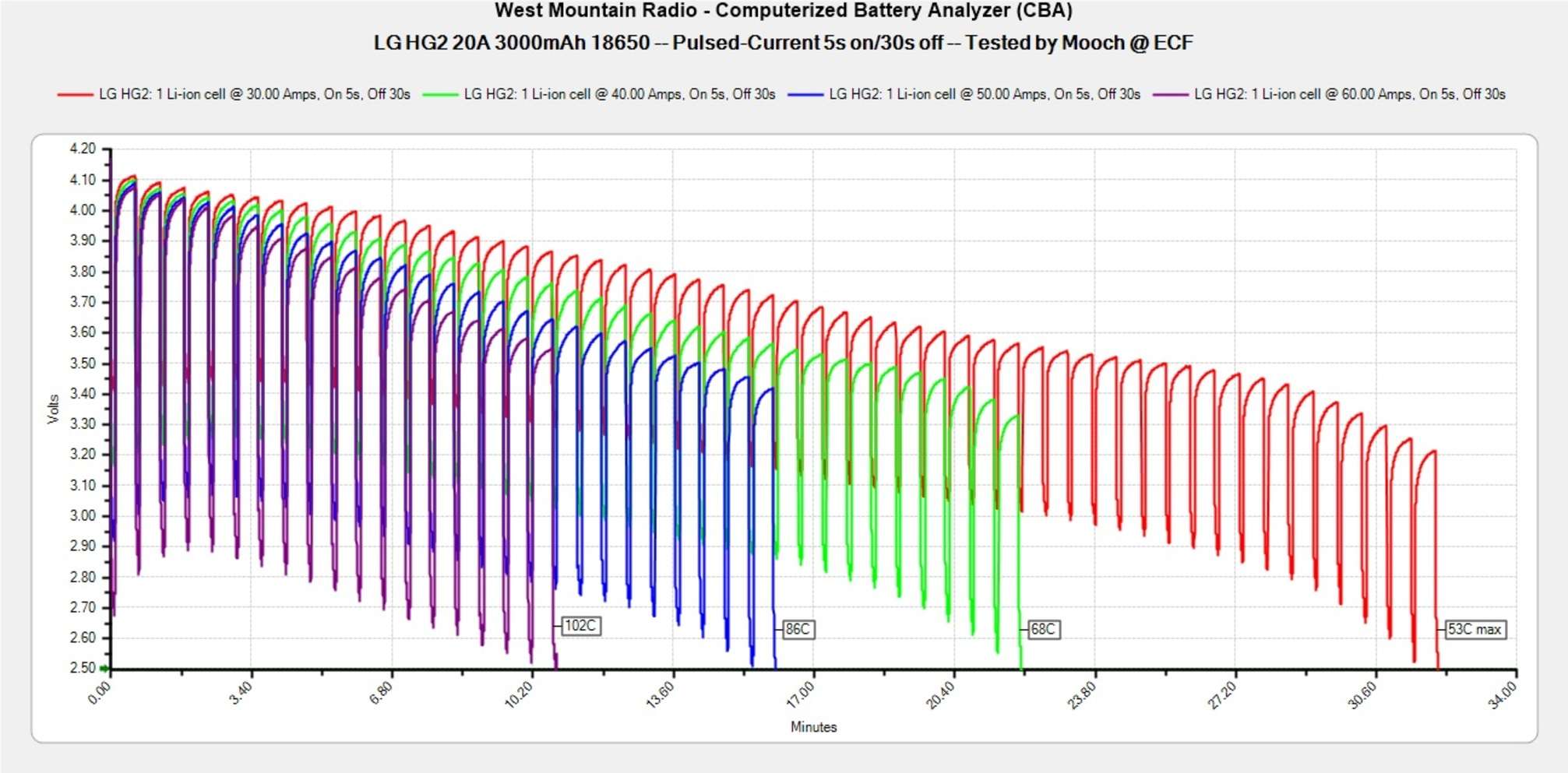The image size is (1568, 773).
Task: Click the purple 60.00 Amps legend line
Action: pyautogui.click(x=1170, y=94)
